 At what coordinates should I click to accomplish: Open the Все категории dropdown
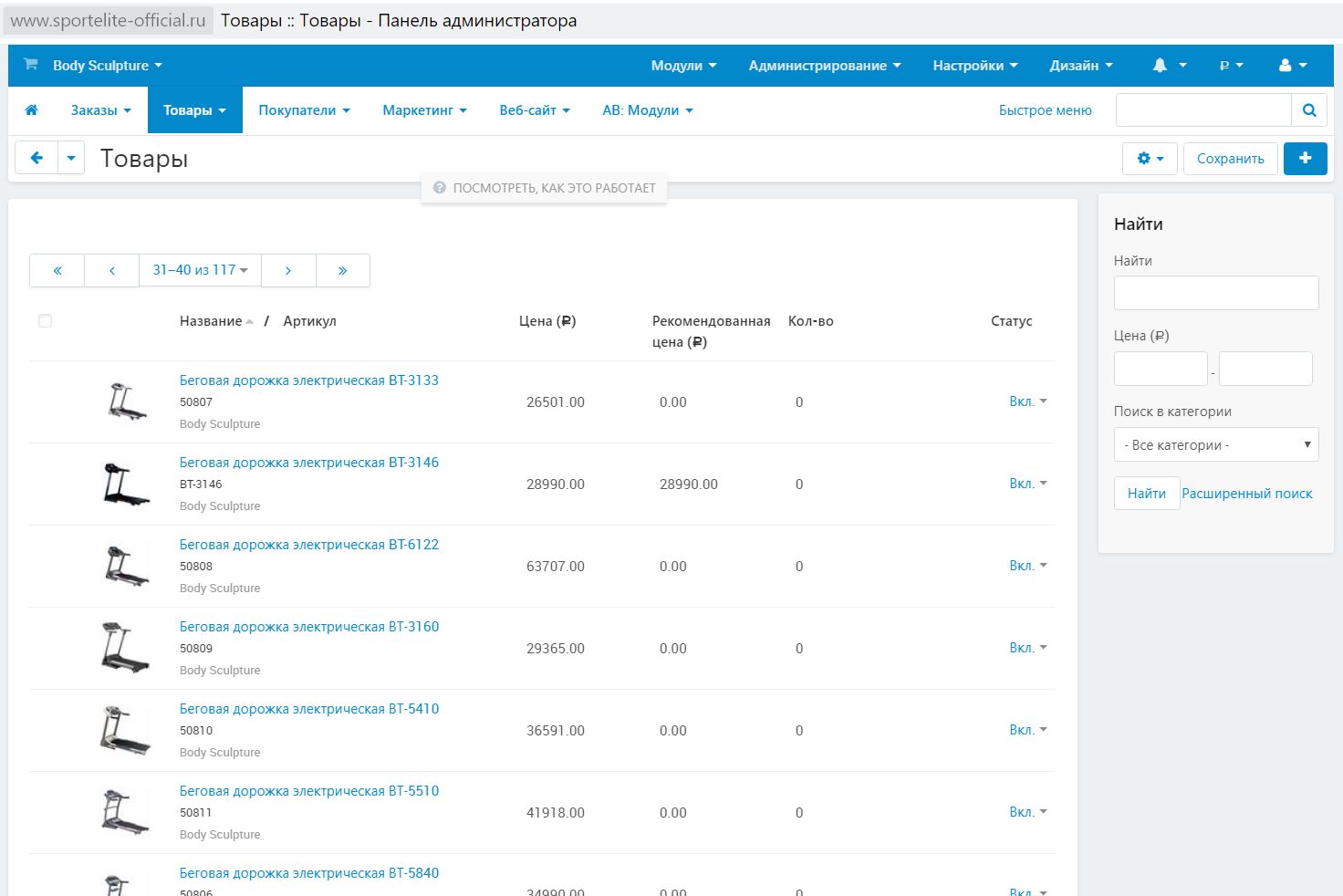click(x=1216, y=445)
